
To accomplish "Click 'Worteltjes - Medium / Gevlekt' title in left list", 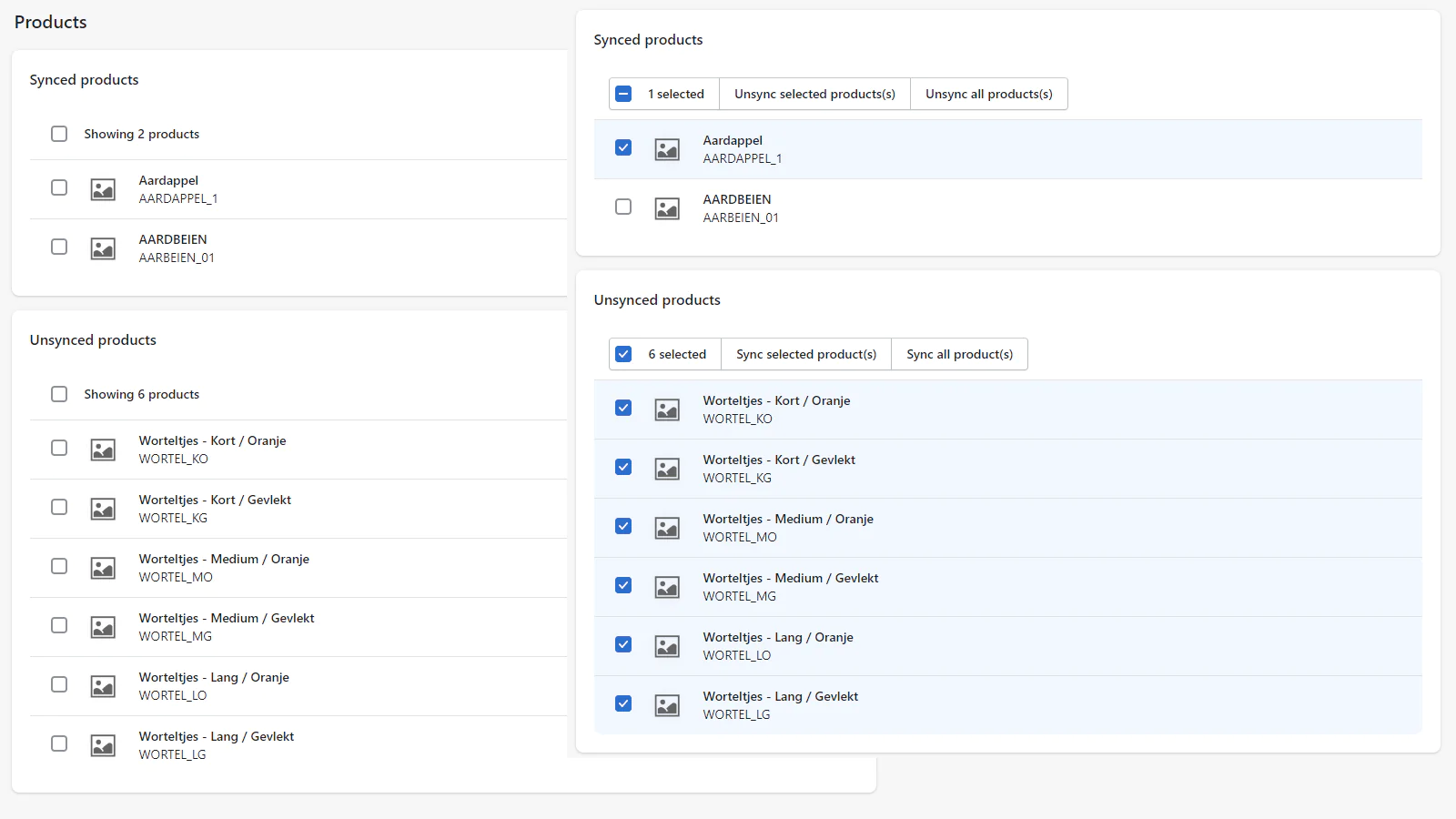I will [x=227, y=618].
